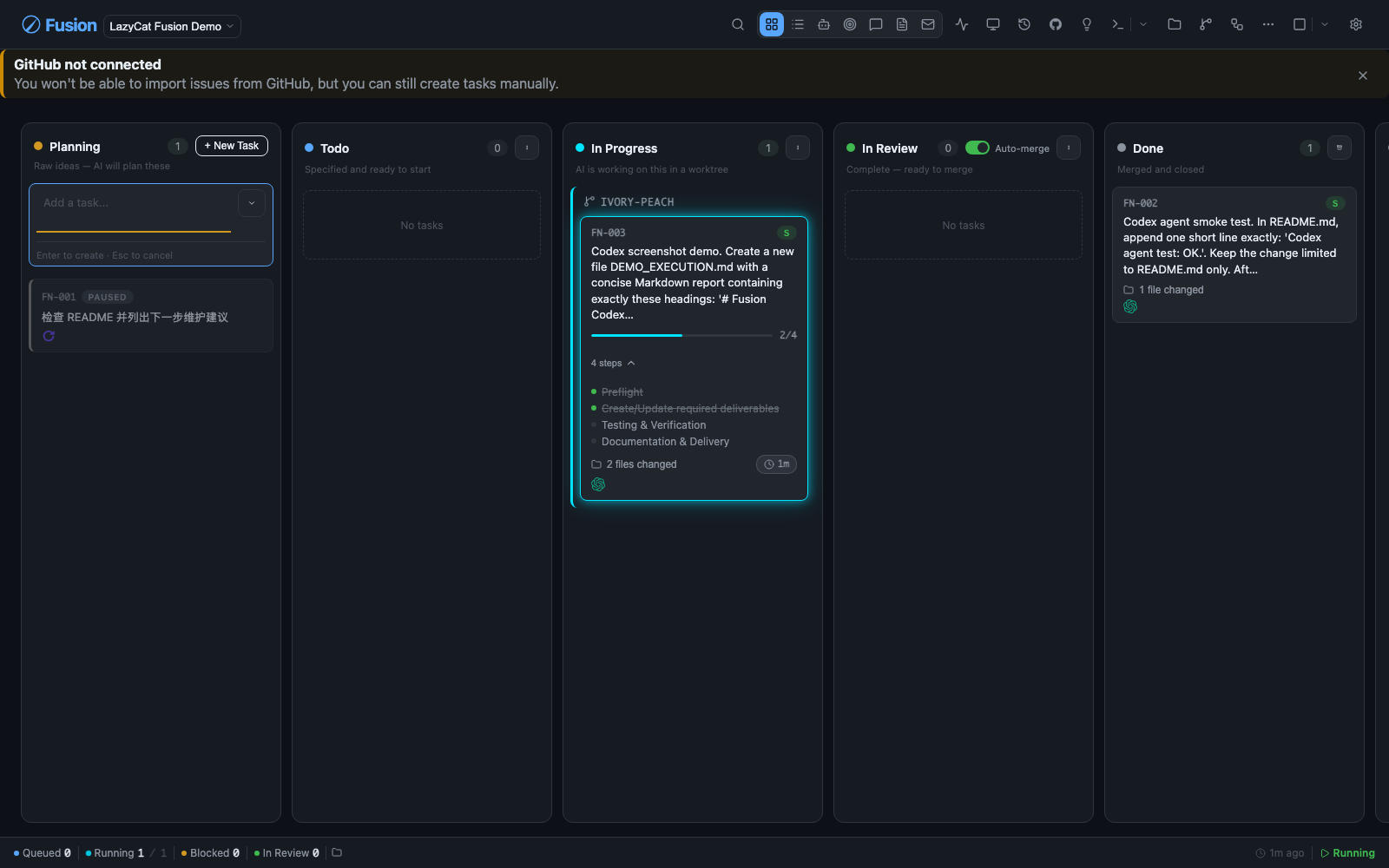This screenshot has height=868, width=1389.
Task: Open the documents file view
Action: click(902, 24)
